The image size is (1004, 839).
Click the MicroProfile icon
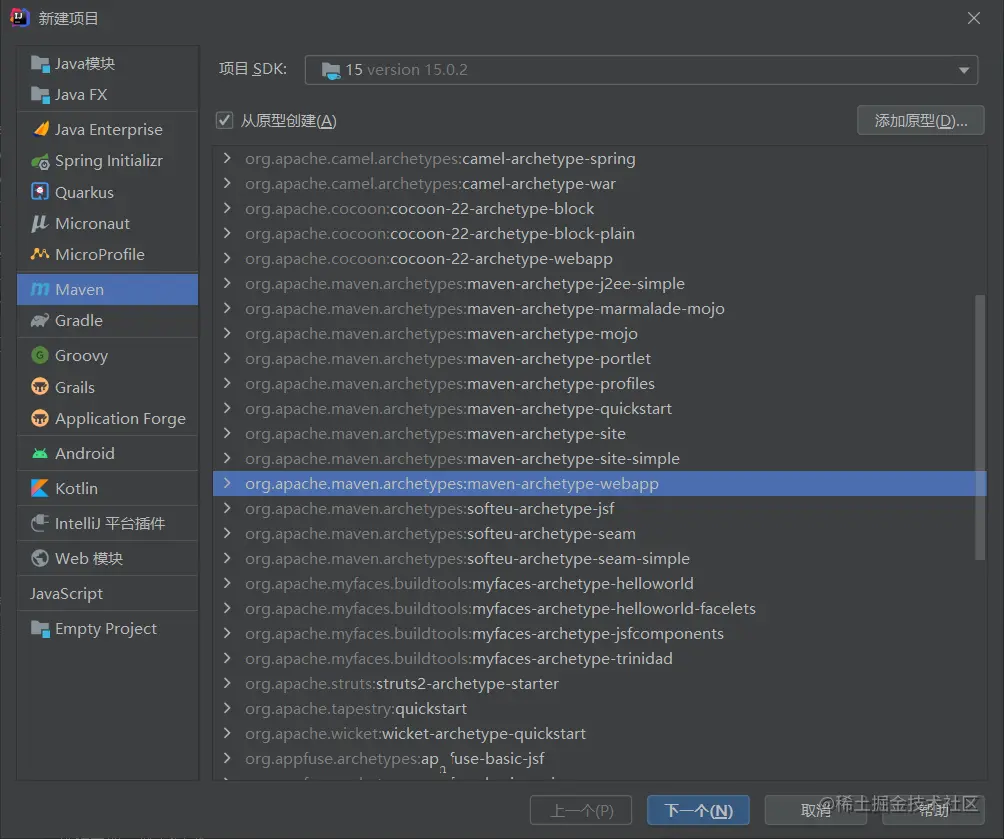(x=40, y=254)
